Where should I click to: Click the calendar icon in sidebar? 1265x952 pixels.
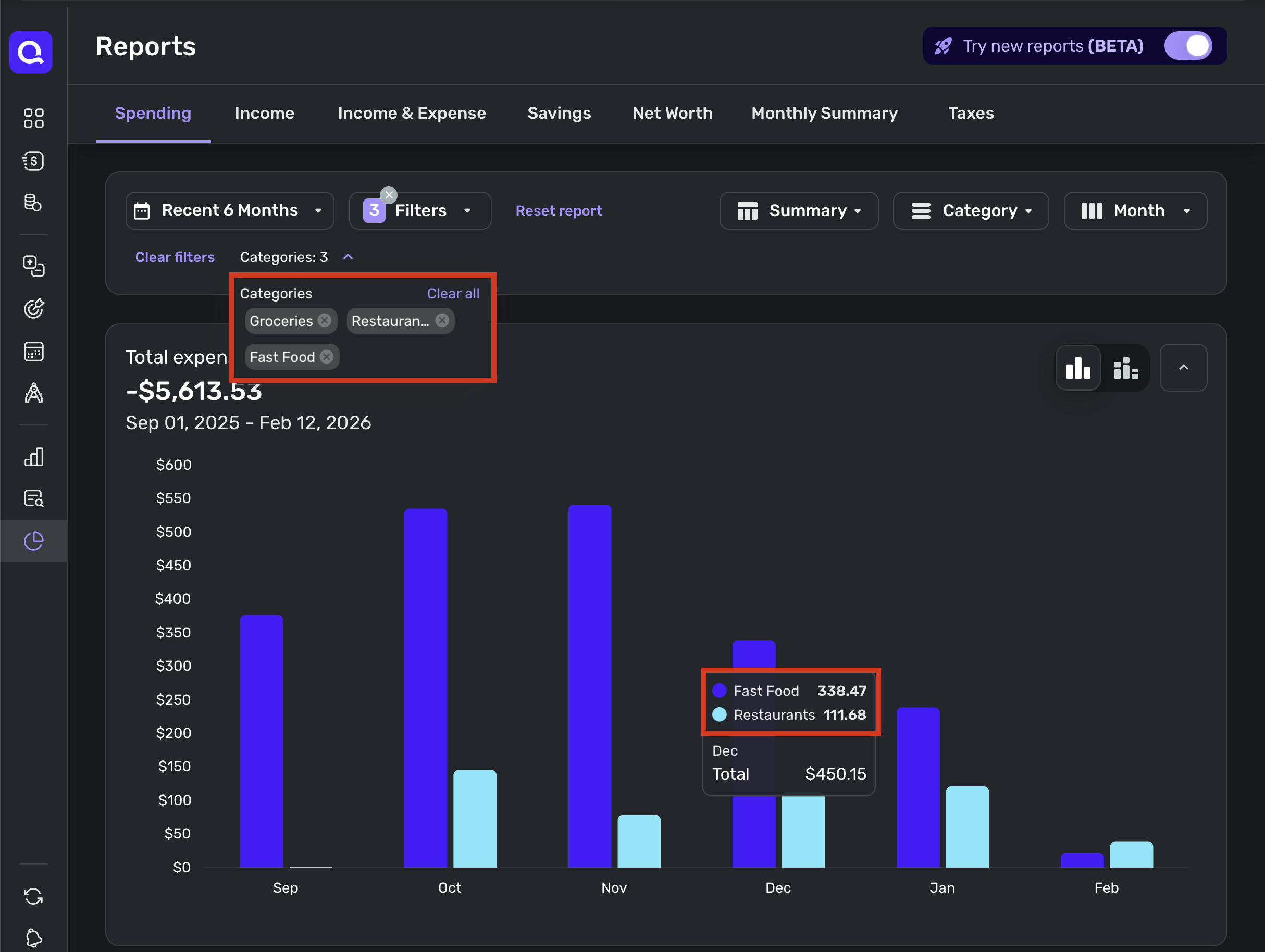[x=34, y=352]
